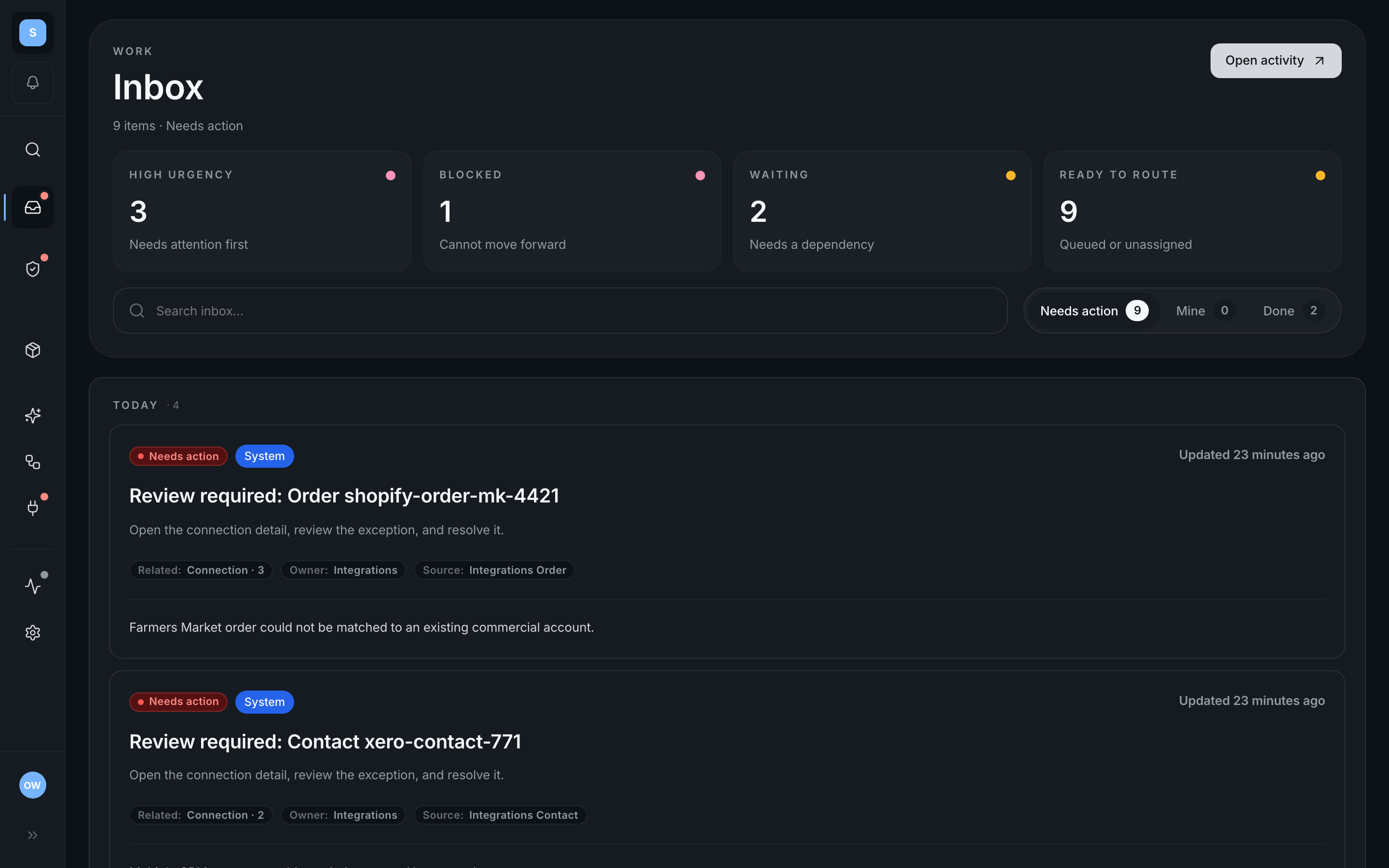This screenshot has height=868, width=1389.
Task: Click Related: Connection · 3 chip
Action: point(200,570)
